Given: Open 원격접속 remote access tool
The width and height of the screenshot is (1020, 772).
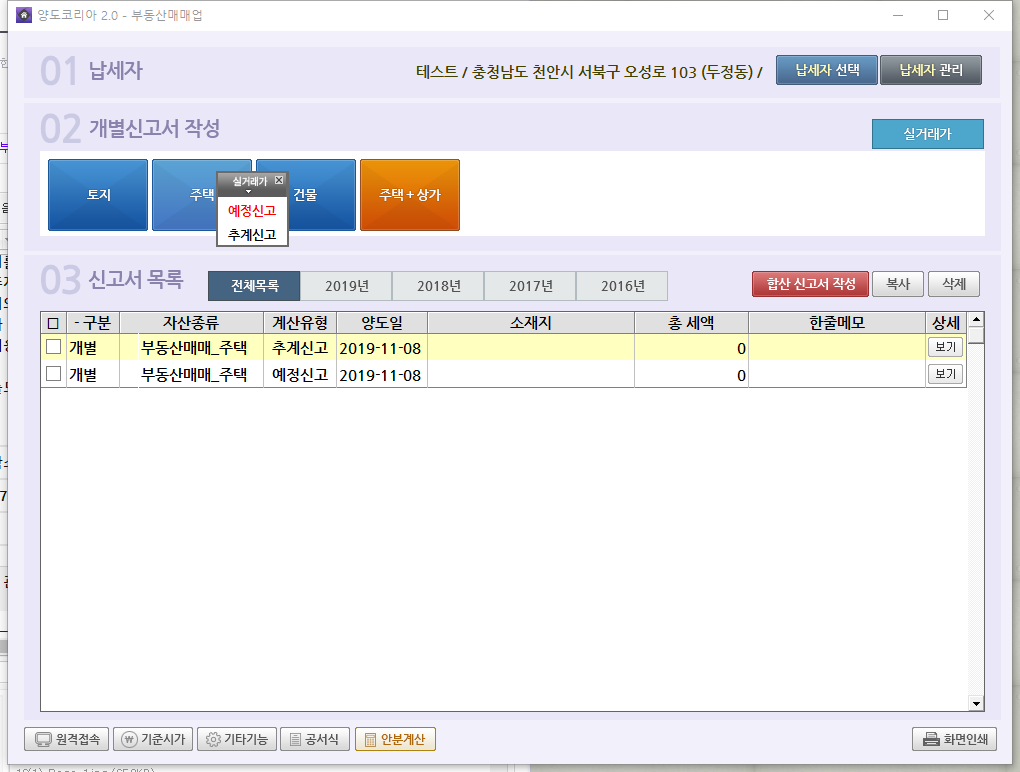Looking at the screenshot, I should point(66,740).
